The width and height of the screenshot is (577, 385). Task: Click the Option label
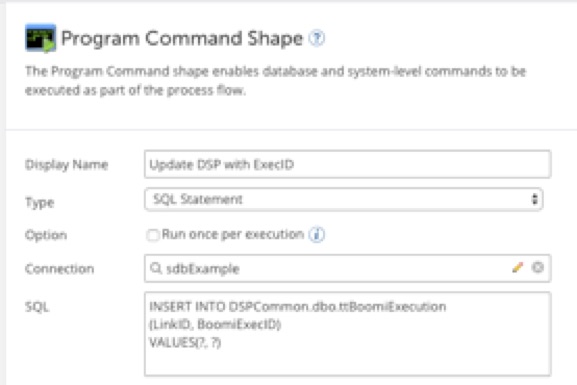(x=46, y=235)
